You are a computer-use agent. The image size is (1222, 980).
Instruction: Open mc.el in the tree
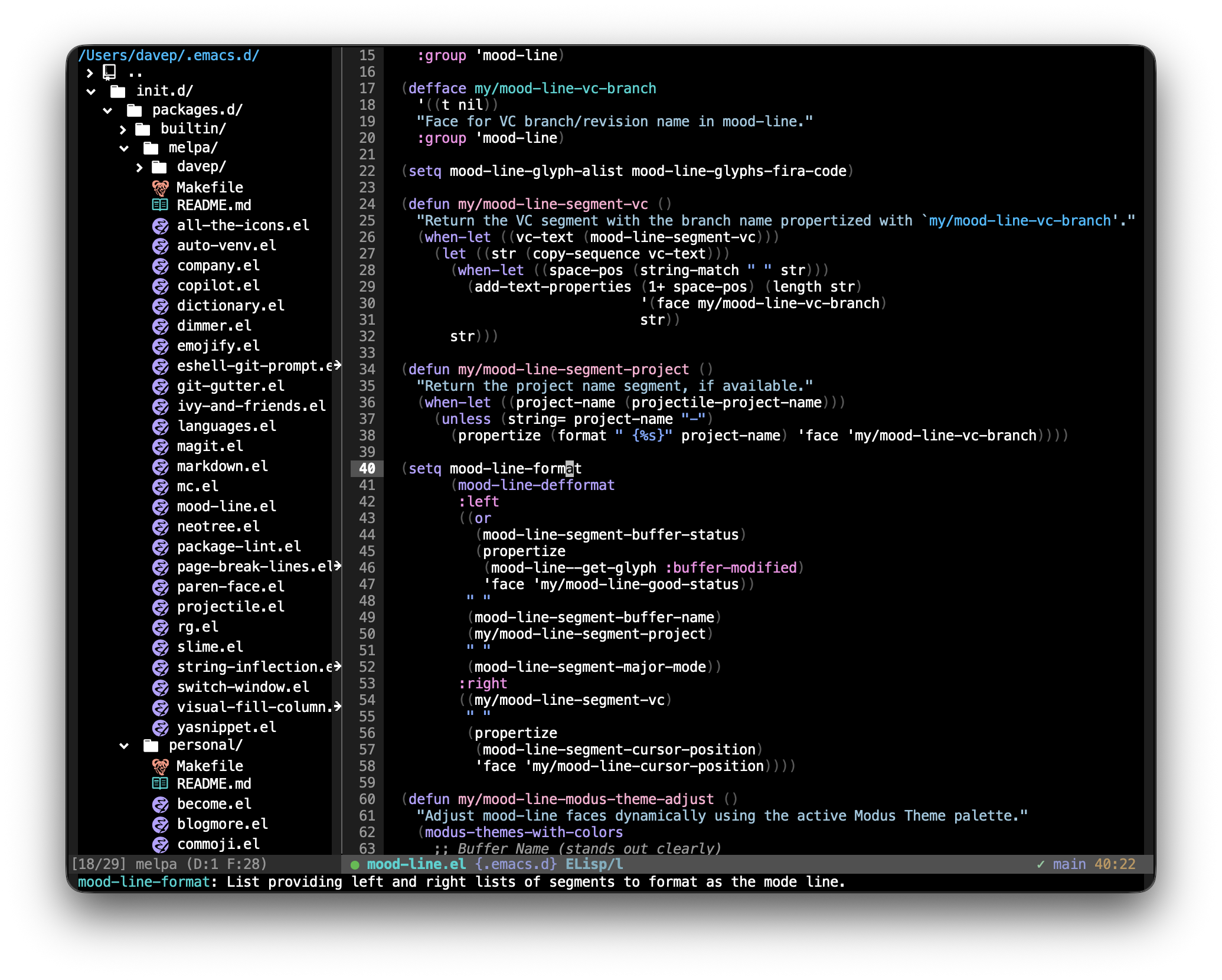[x=198, y=486]
